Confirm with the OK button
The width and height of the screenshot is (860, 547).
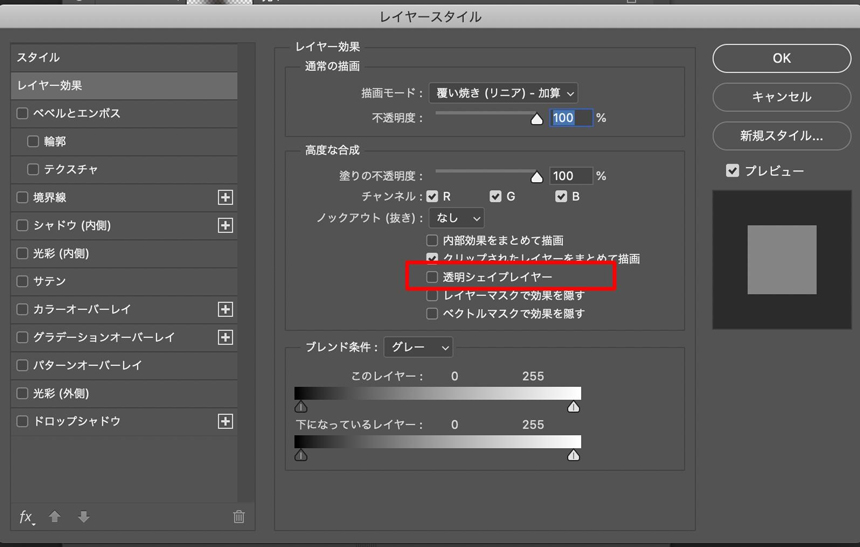pos(782,58)
